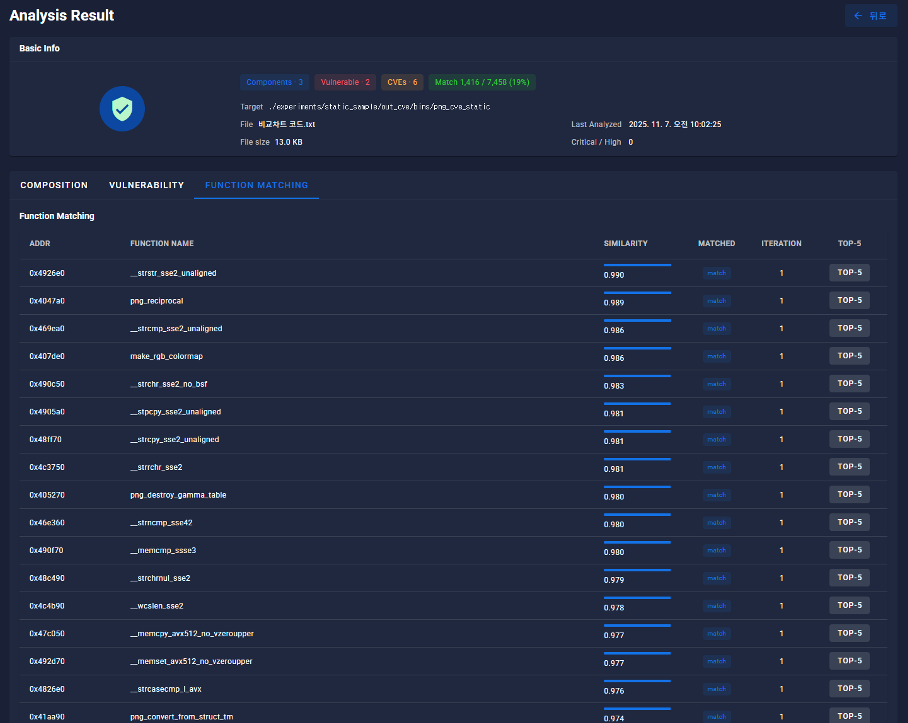Click the Components 3 badge
The width and height of the screenshot is (908, 723).
(274, 82)
